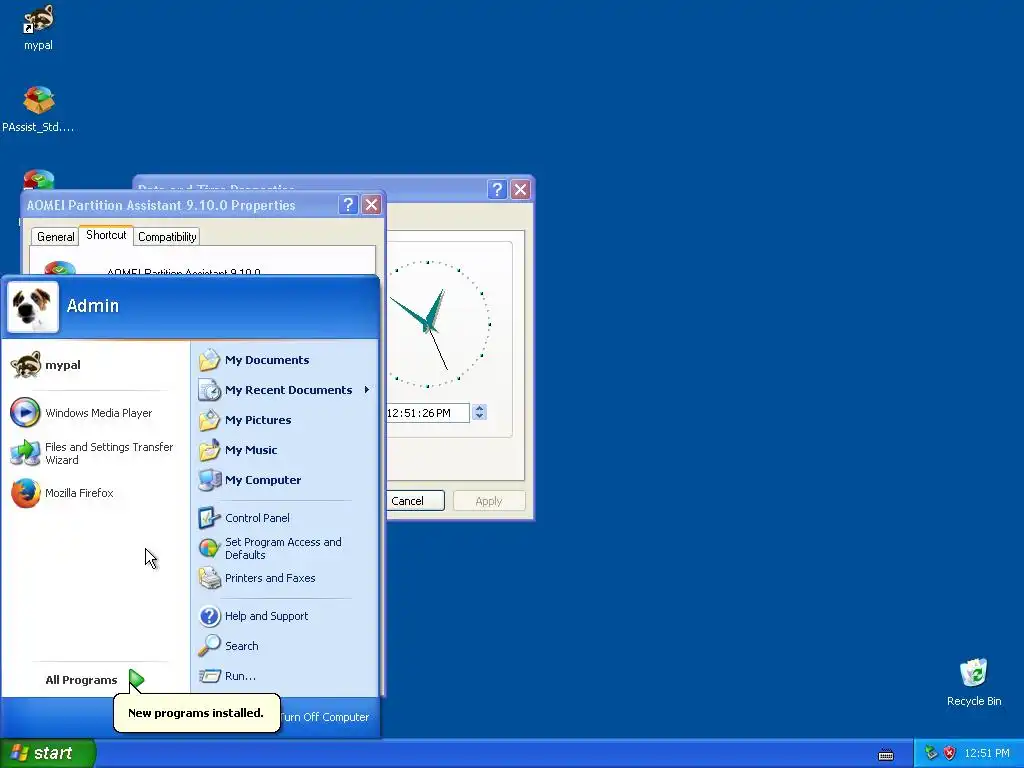Open Search from the Start menu
Screen dimensions: 1024x768
[284, 646]
